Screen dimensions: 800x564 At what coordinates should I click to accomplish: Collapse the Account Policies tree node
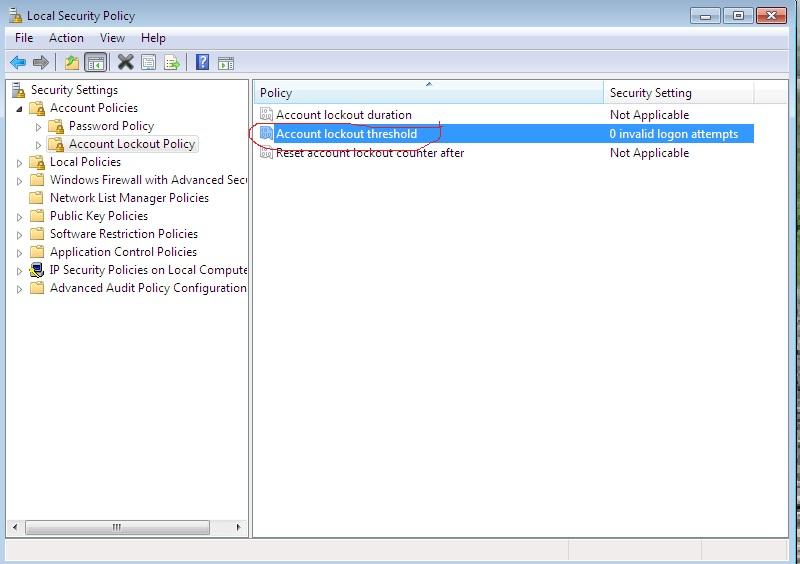point(20,109)
